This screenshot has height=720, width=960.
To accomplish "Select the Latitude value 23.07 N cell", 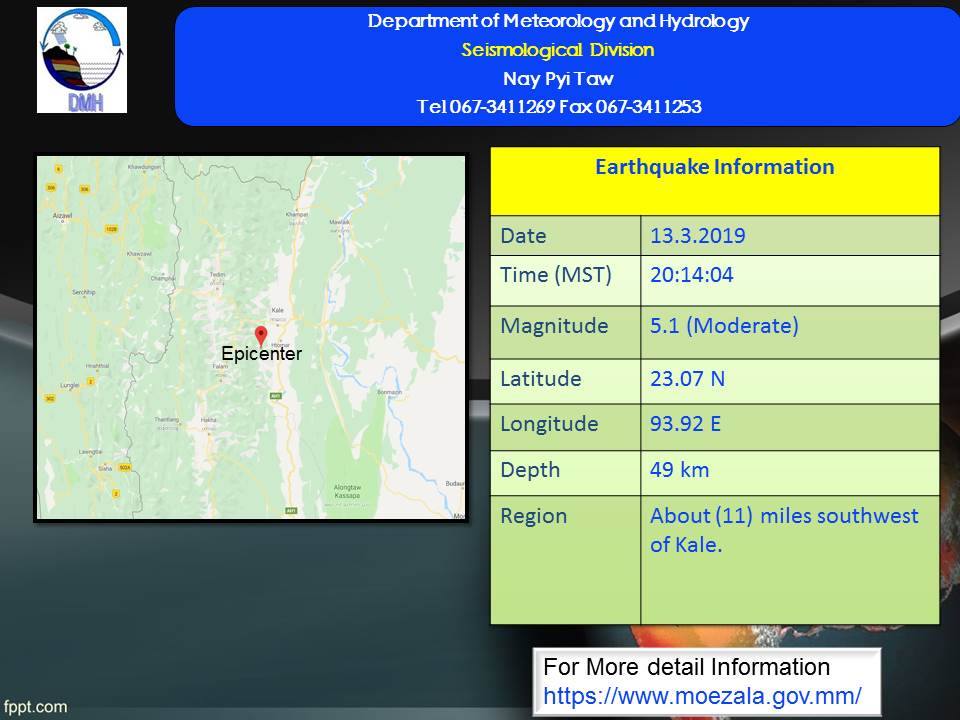I will coord(789,381).
